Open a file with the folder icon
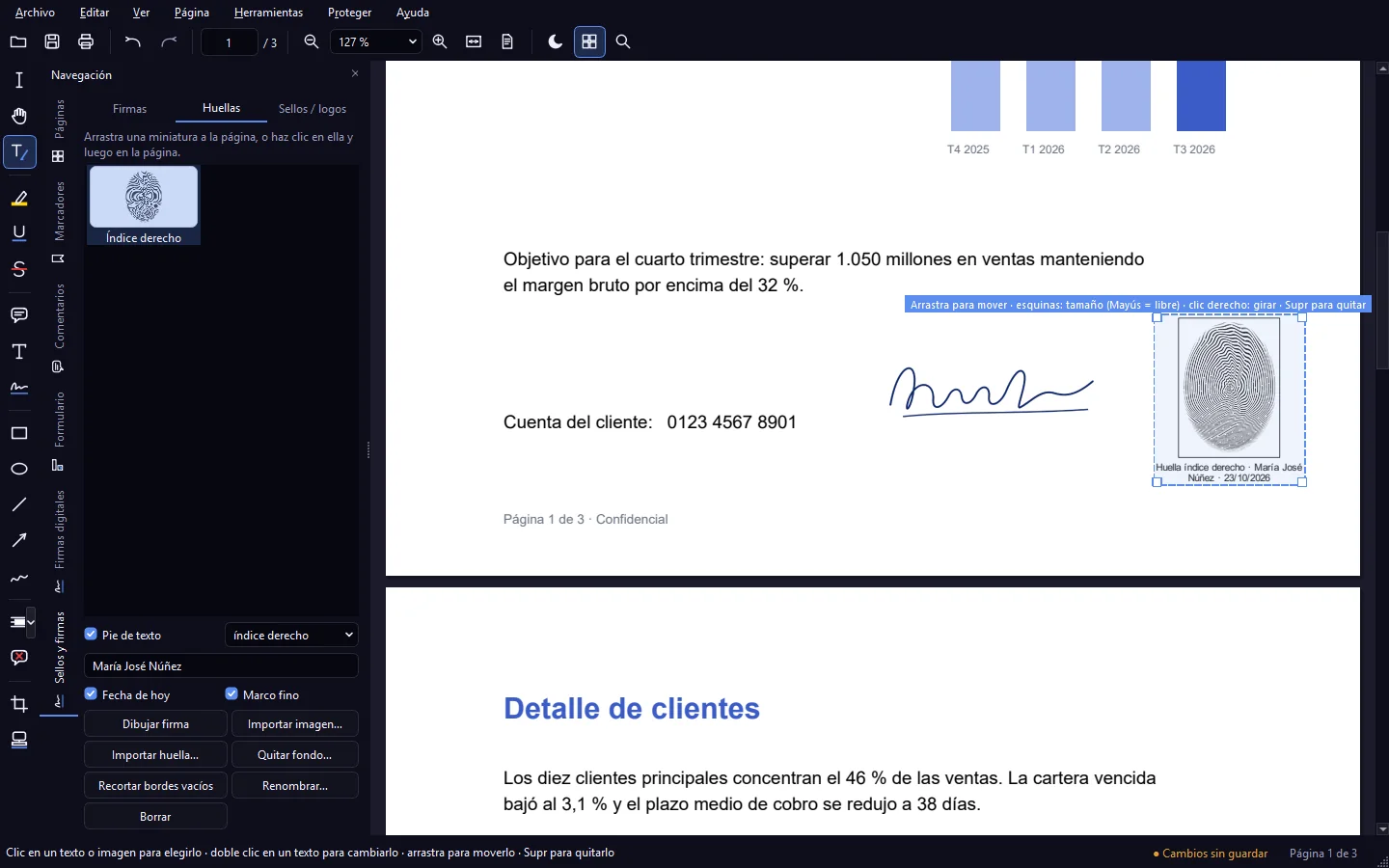Viewport: 1389px width, 868px height. [18, 41]
